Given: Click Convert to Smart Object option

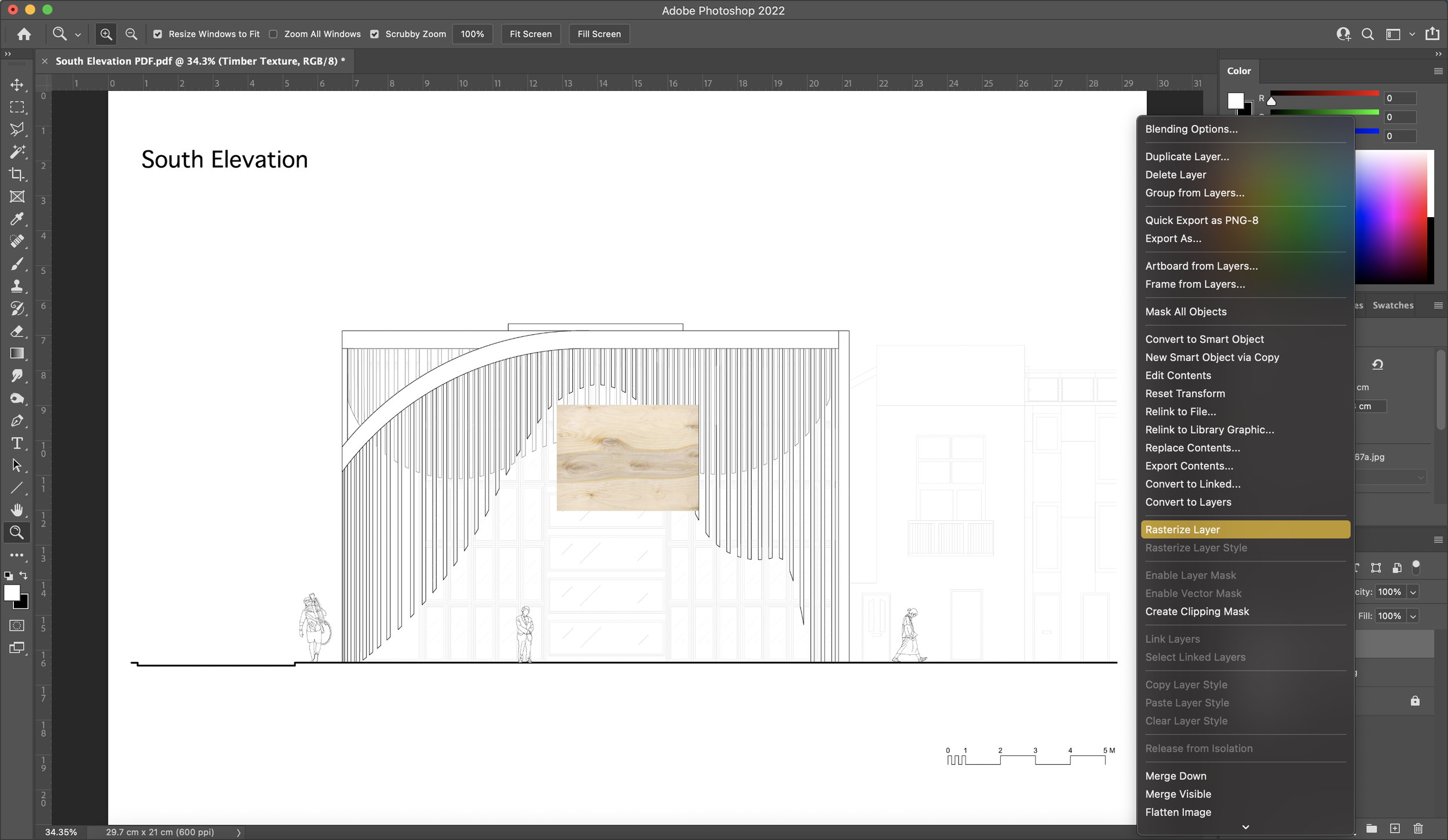Looking at the screenshot, I should [x=1204, y=338].
